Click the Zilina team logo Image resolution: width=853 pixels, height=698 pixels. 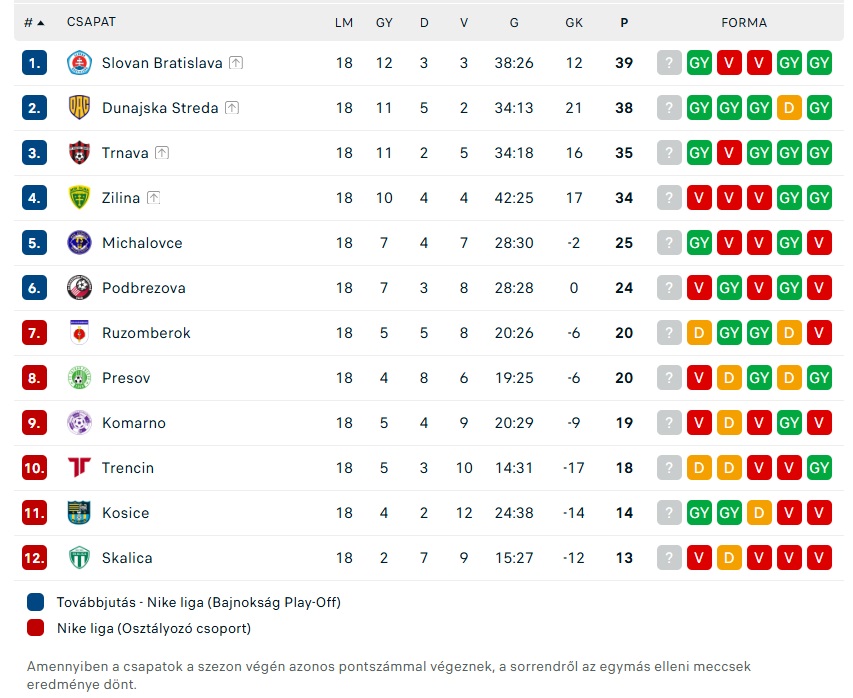pos(79,198)
